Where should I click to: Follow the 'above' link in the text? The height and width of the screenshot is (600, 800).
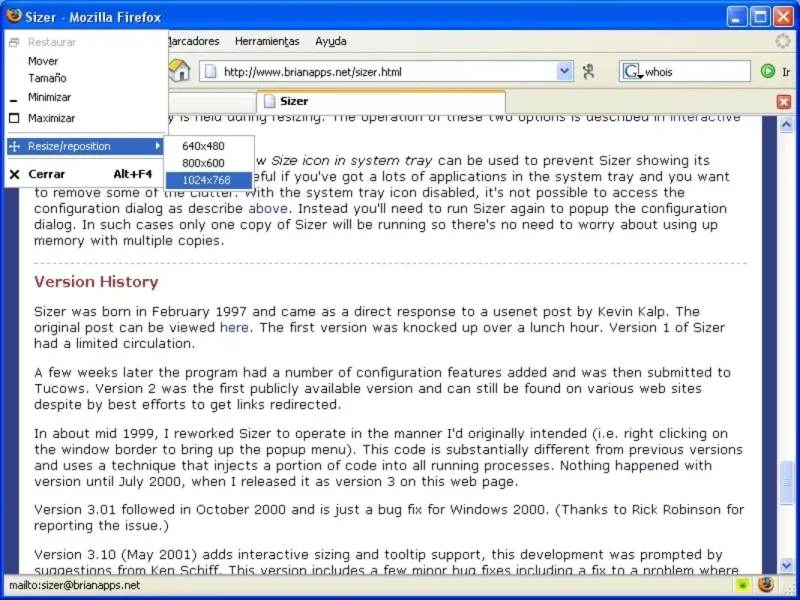point(268,209)
